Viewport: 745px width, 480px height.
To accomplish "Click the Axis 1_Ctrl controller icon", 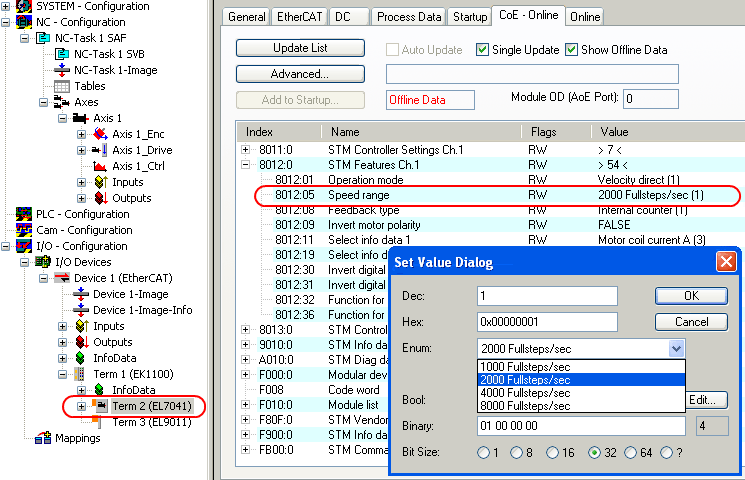I will pos(99,166).
